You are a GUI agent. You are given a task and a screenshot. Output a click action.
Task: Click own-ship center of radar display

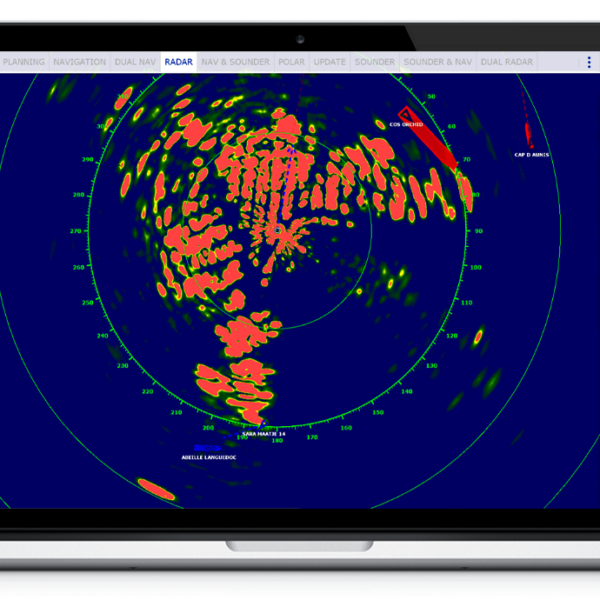(x=276, y=230)
